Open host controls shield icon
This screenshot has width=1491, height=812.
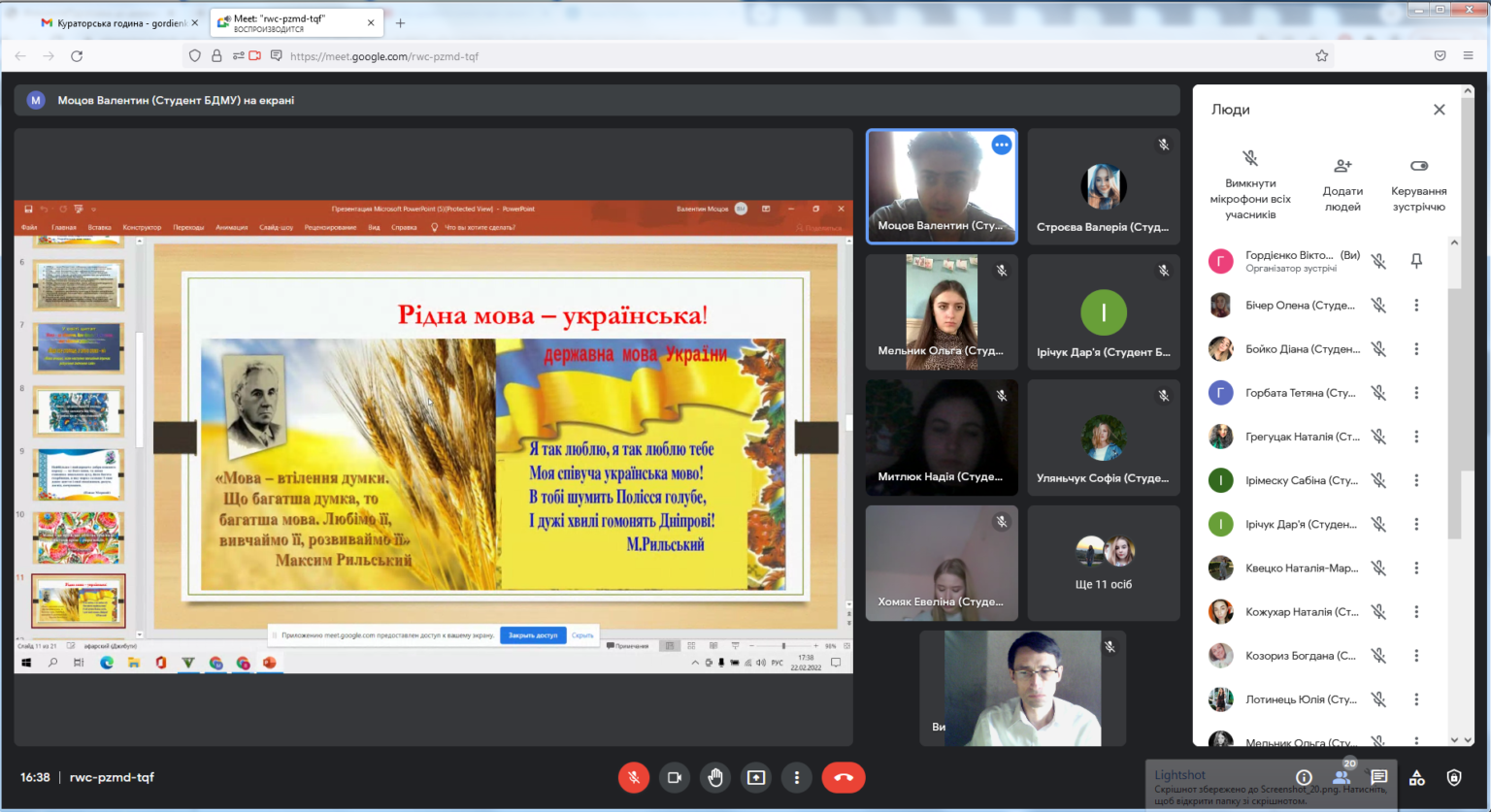click(x=1454, y=777)
